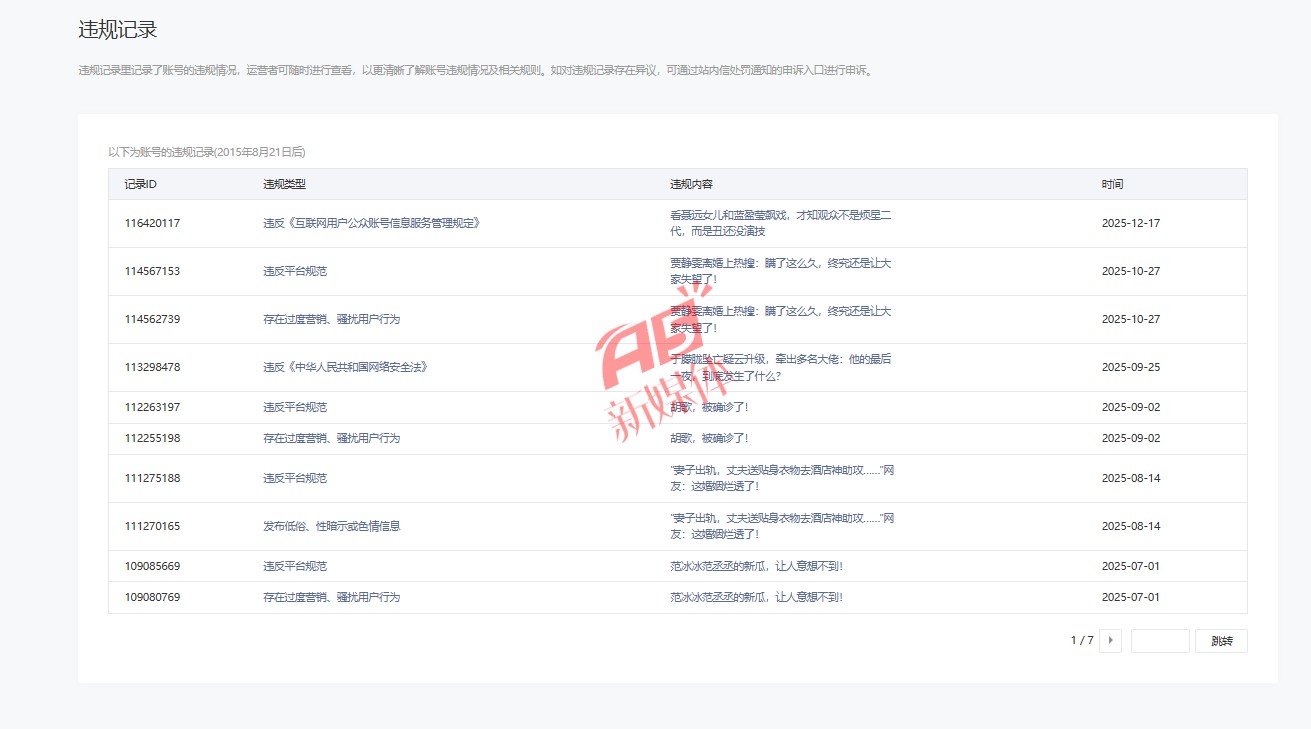
Task: Open 妻子出轨 content in record 111270165
Action: tap(782, 526)
